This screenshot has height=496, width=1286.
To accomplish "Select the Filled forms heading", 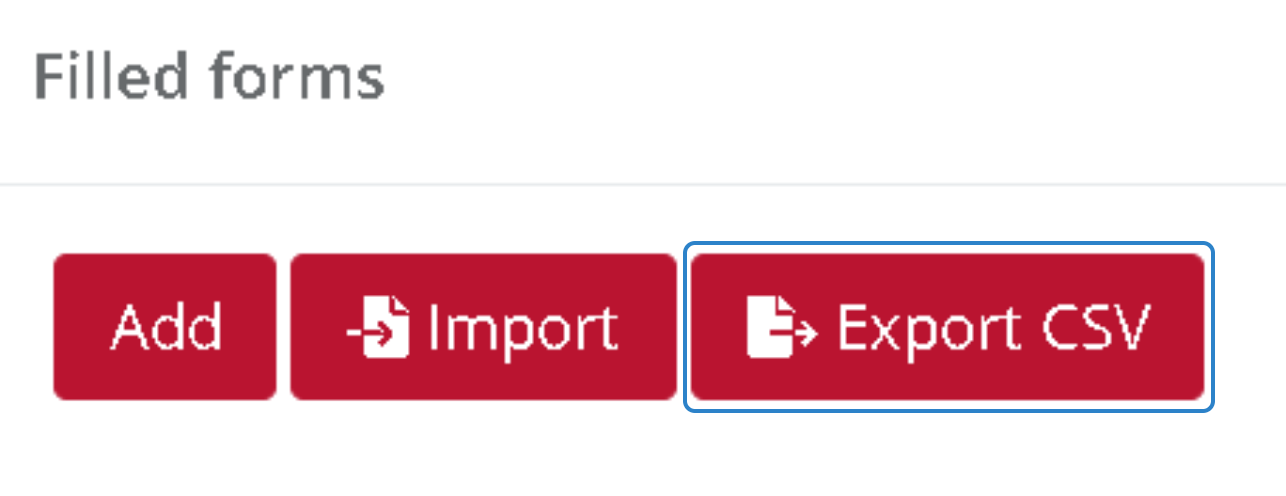I will 209,77.
